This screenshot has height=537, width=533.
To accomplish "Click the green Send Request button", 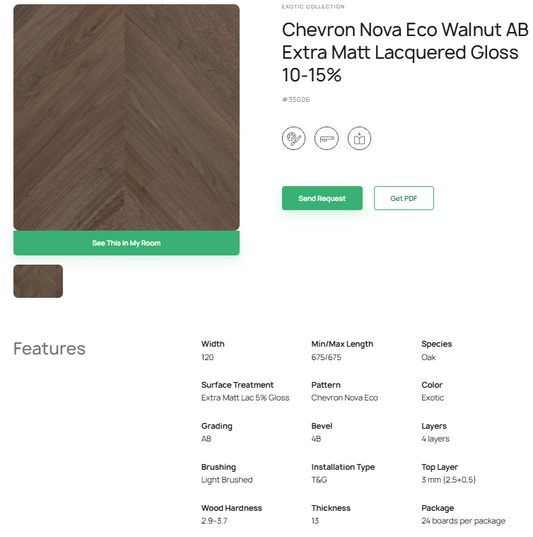I will click(322, 198).
